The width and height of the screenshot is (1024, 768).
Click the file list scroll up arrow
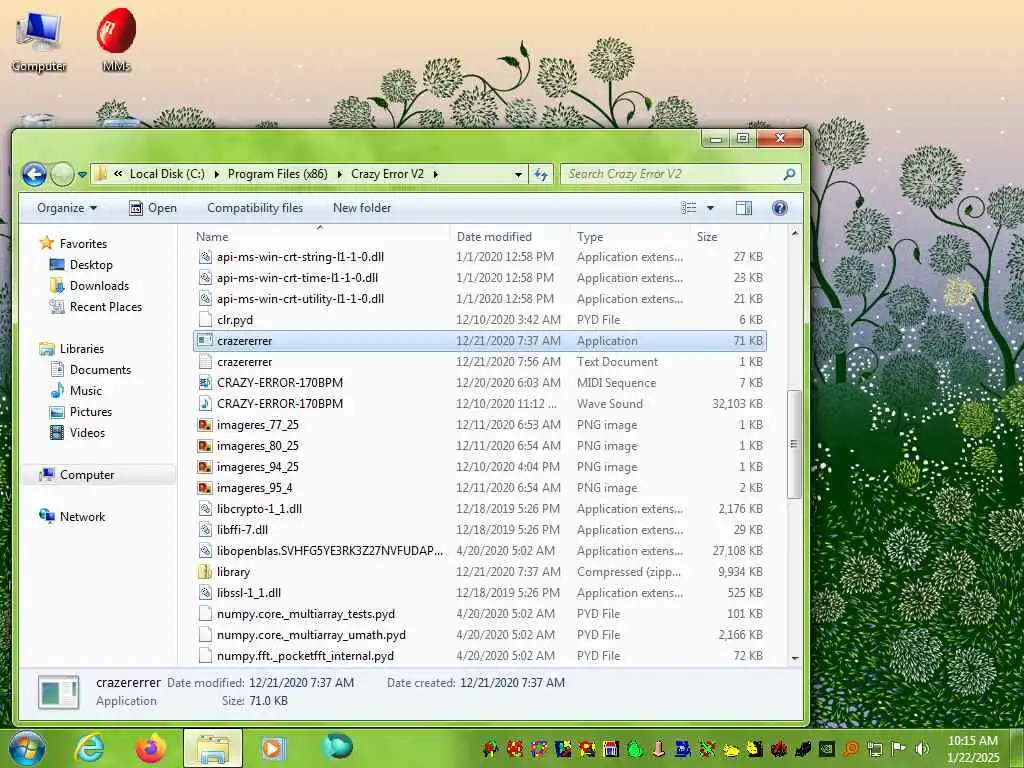click(x=795, y=233)
